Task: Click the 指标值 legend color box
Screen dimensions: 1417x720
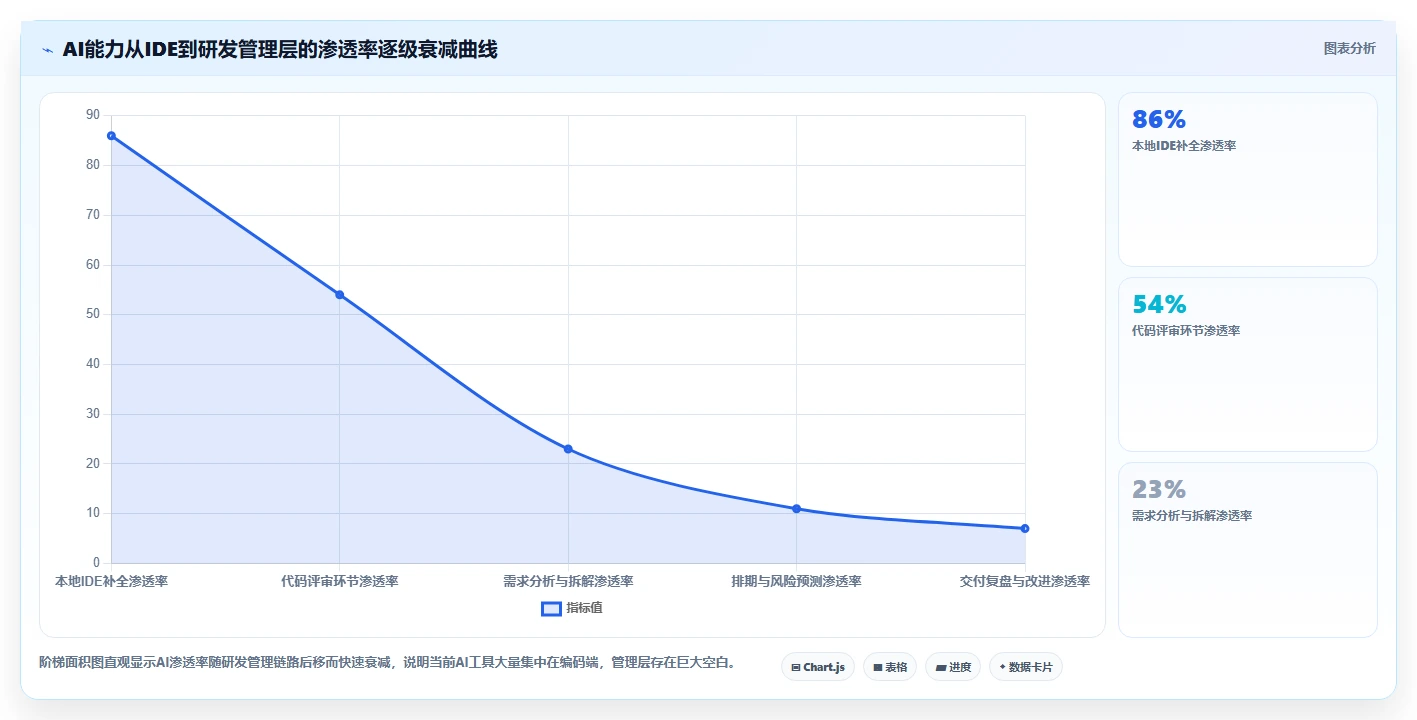Action: pyautogui.click(x=551, y=608)
